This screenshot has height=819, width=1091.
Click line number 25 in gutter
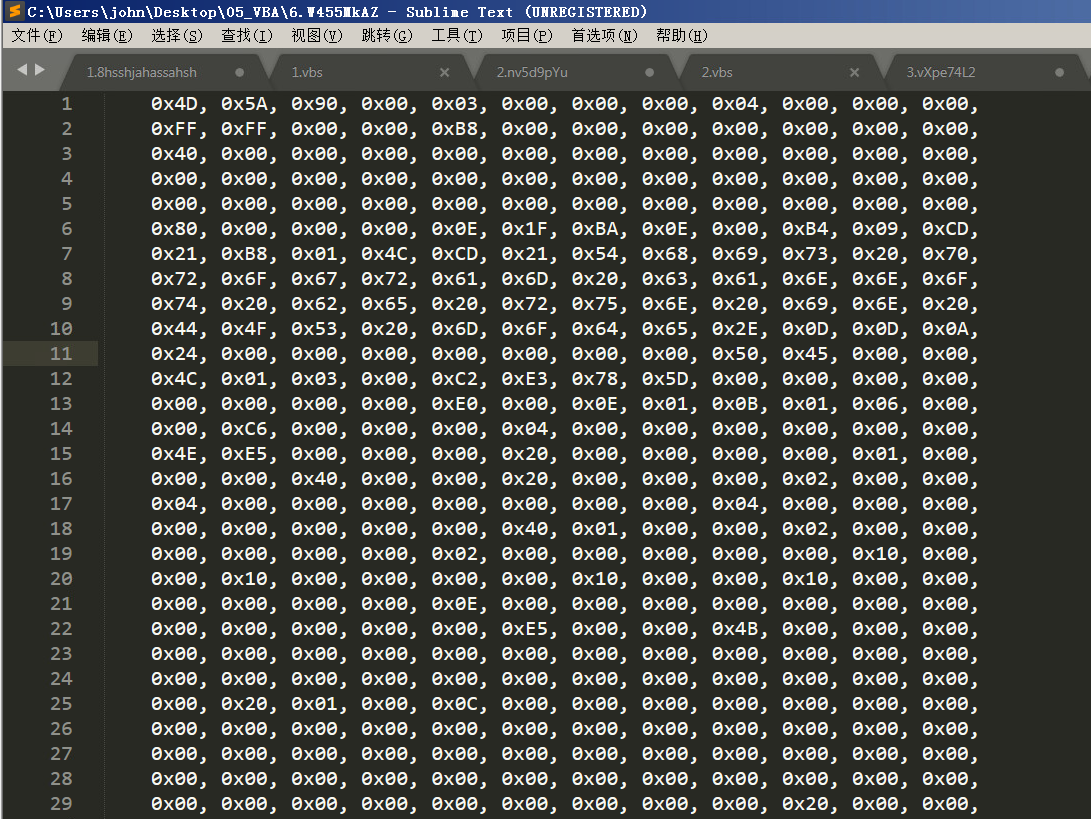pos(61,703)
